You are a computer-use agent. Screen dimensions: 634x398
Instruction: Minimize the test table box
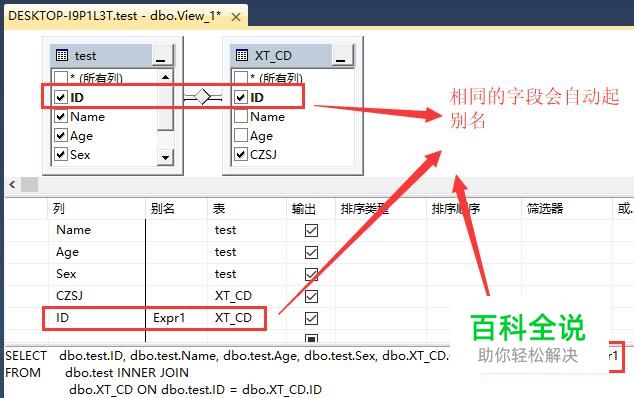(x=162, y=55)
